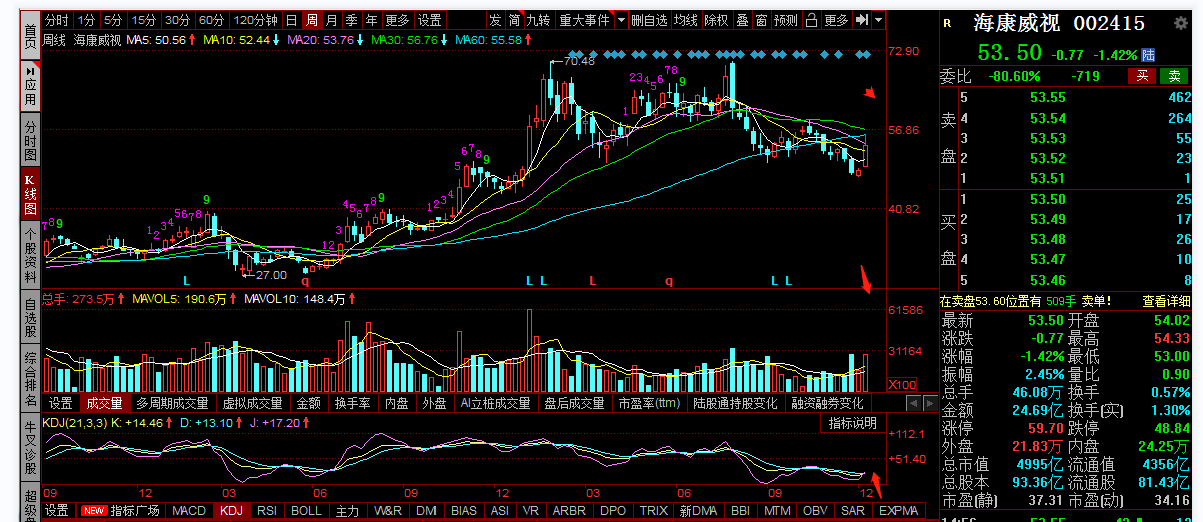Click the 发 toolbar icon
The image size is (1203, 522).
pyautogui.click(x=496, y=20)
